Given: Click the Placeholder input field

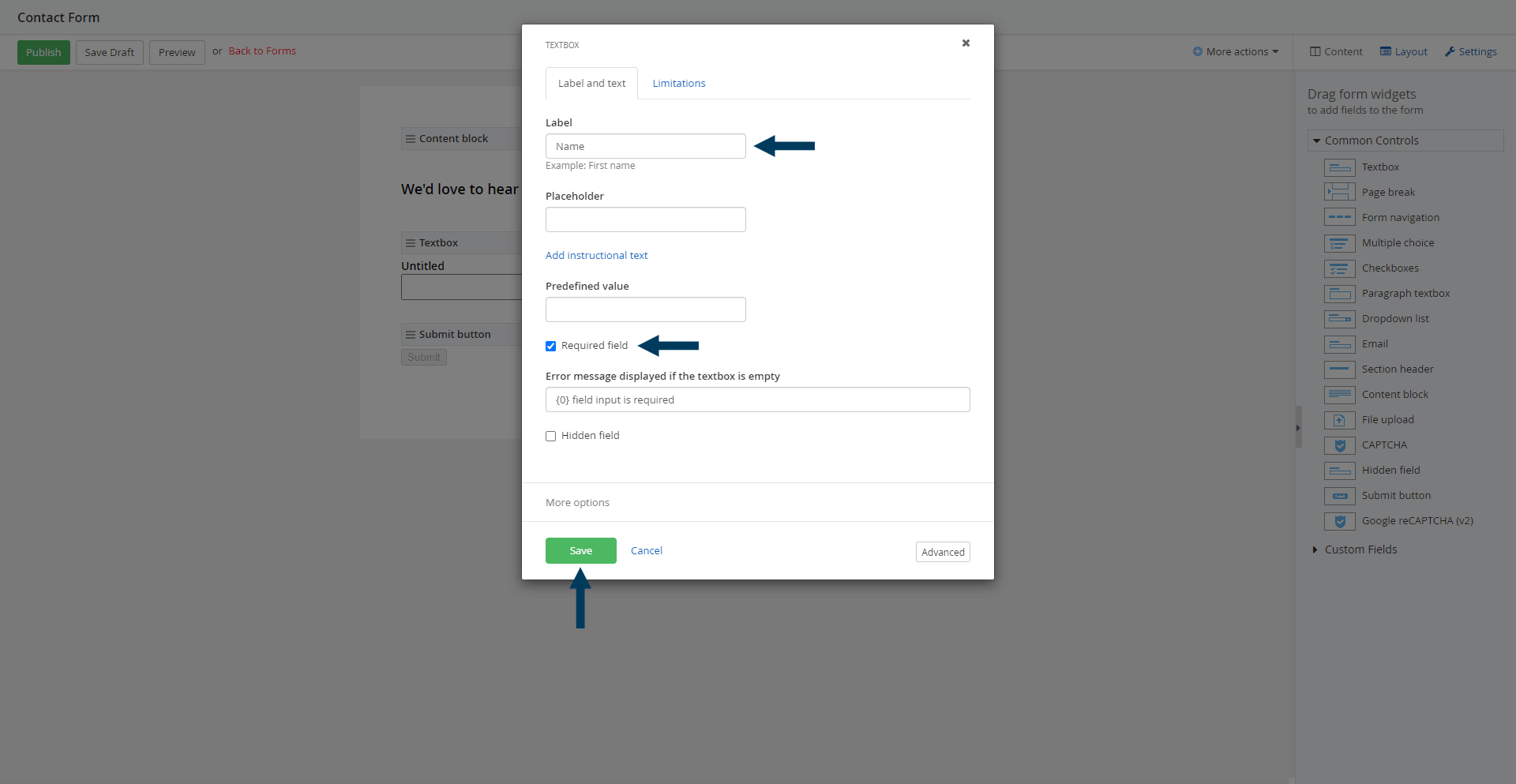Looking at the screenshot, I should point(645,219).
